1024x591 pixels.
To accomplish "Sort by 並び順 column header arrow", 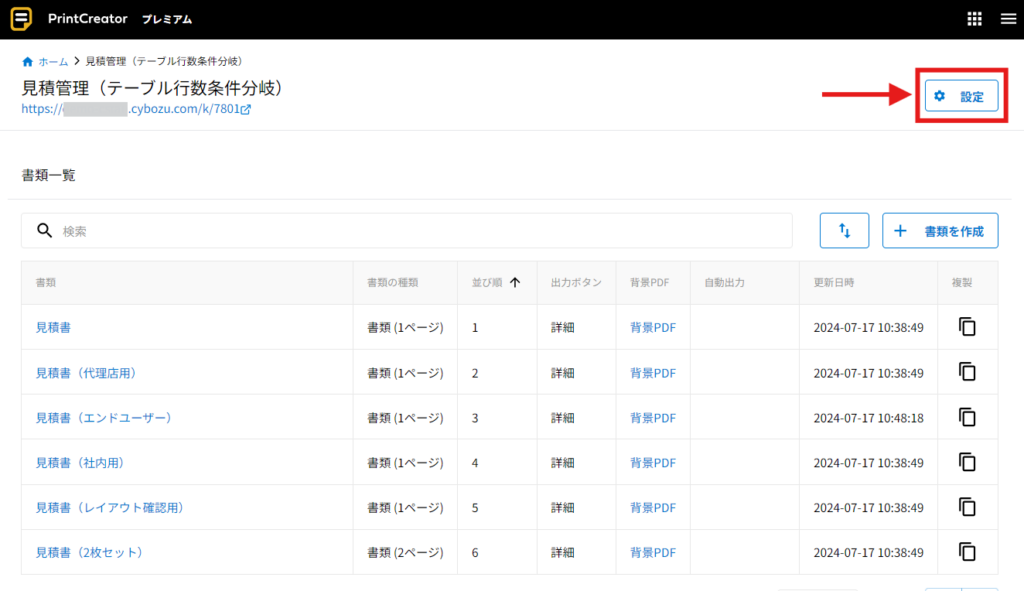I will (x=515, y=283).
